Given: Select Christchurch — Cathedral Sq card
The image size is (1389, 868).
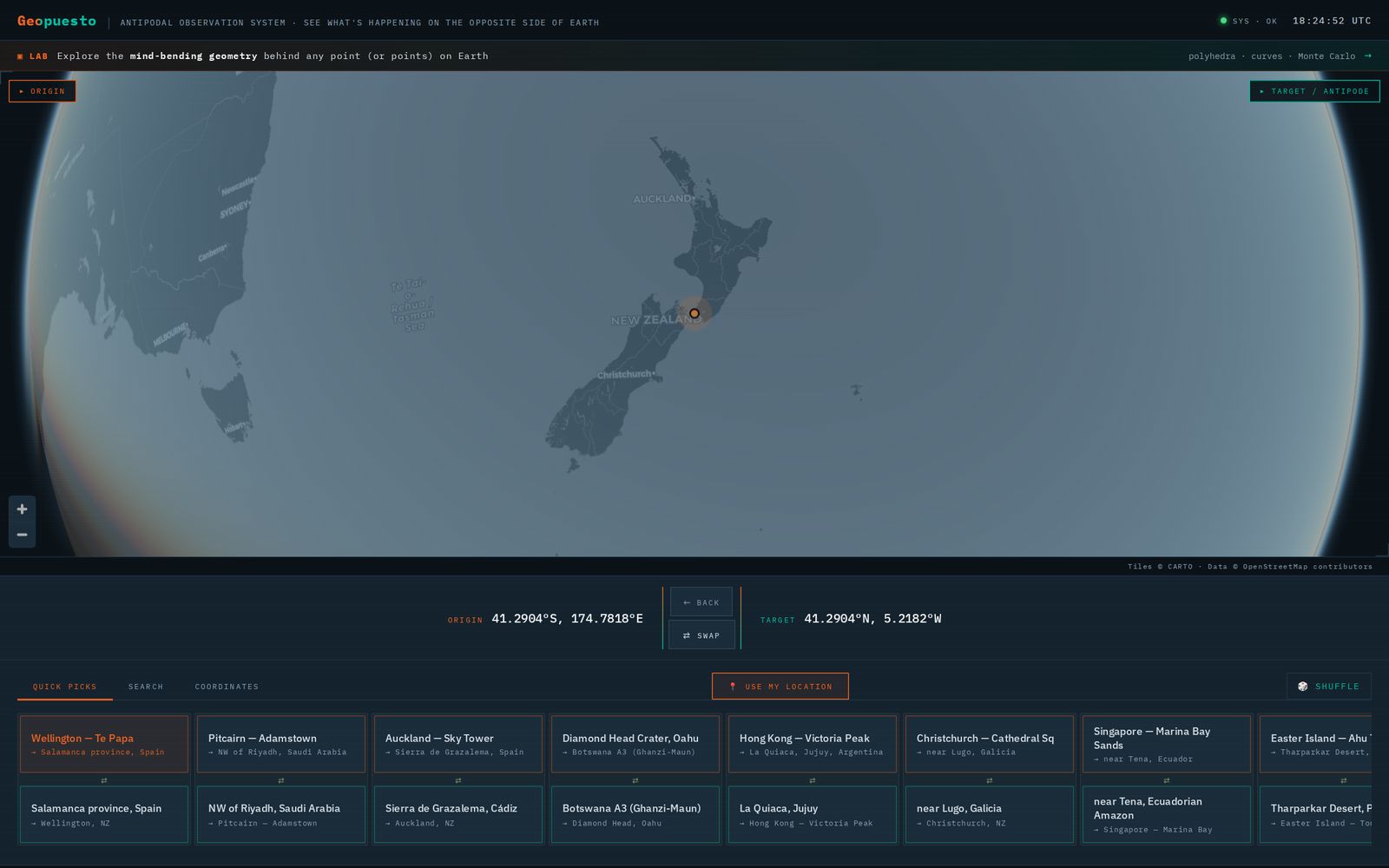Looking at the screenshot, I should pyautogui.click(x=990, y=744).
